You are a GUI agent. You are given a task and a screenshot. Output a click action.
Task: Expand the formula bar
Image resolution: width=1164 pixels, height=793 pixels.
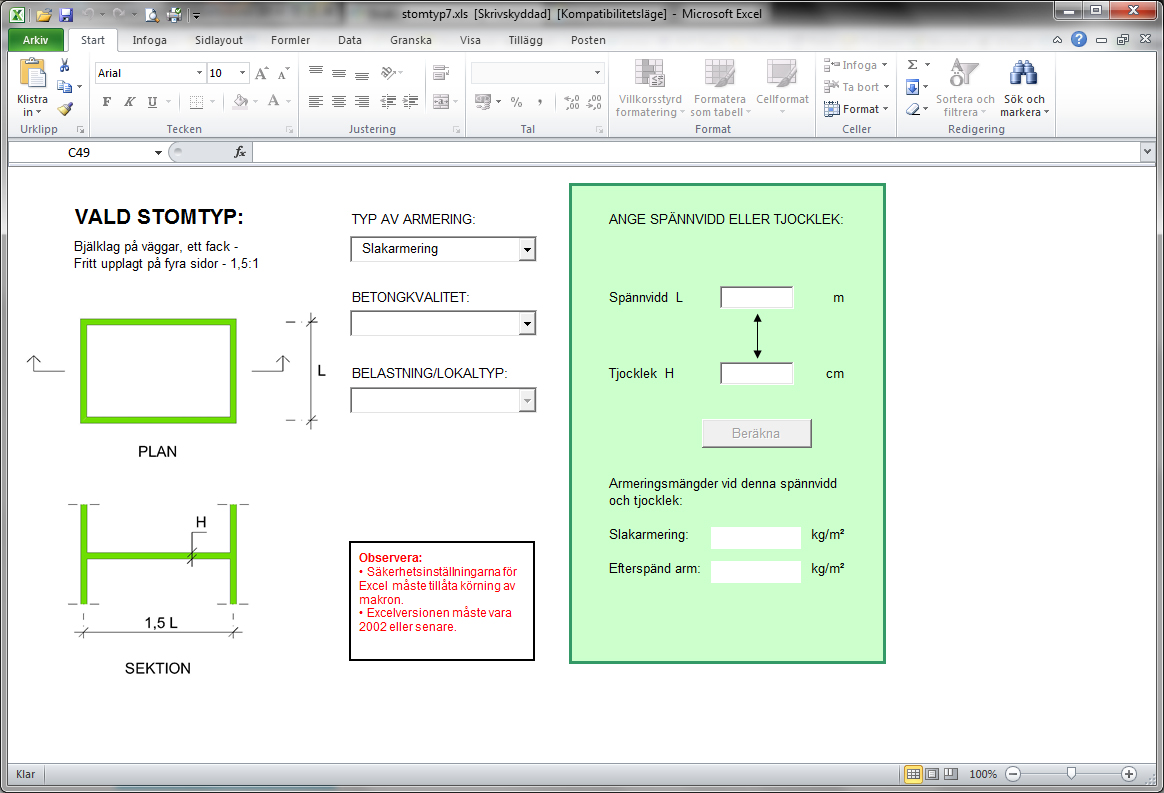[x=1147, y=151]
